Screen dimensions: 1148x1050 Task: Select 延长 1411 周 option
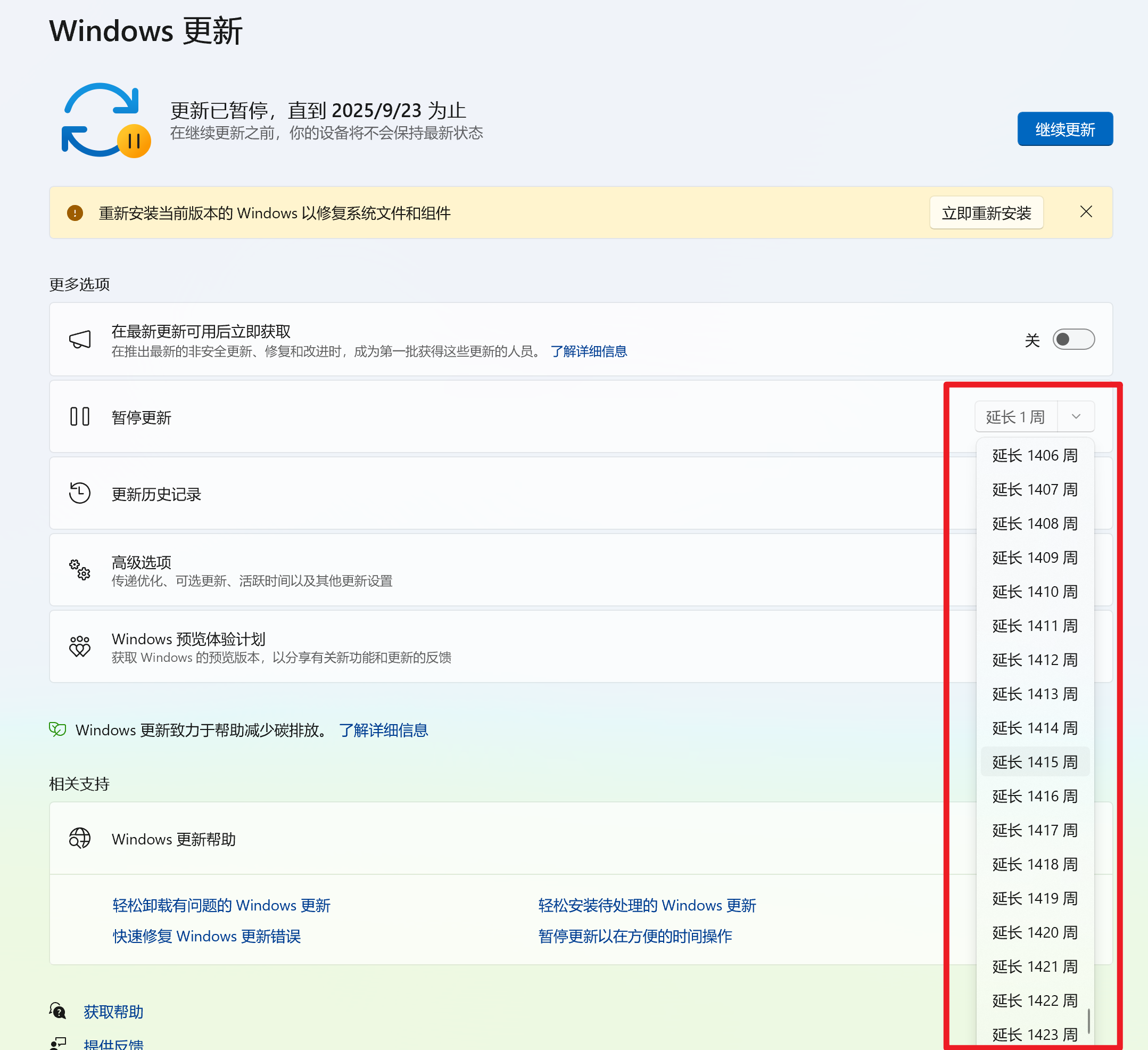[x=1035, y=626]
